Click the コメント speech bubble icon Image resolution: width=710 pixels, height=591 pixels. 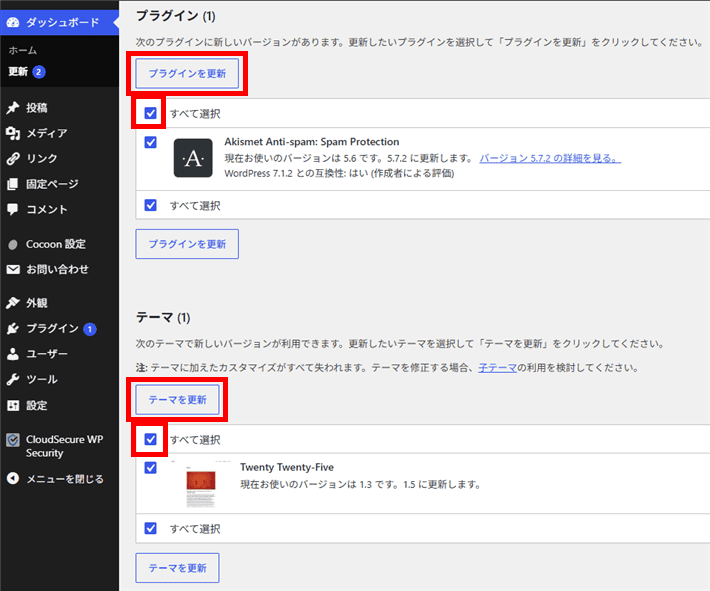pos(13,209)
